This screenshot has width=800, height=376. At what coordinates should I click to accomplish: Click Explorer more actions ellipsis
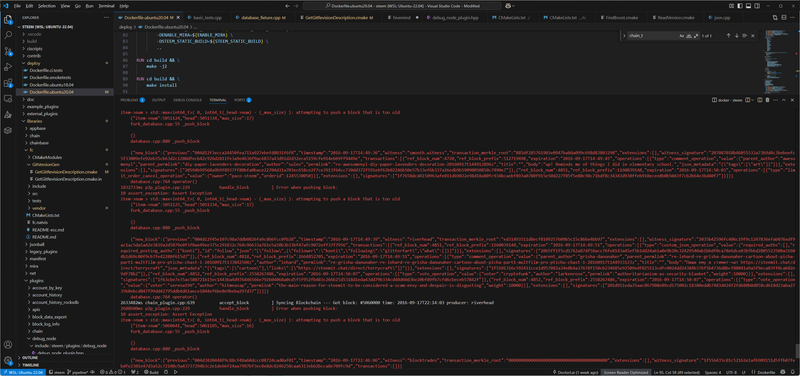point(107,17)
